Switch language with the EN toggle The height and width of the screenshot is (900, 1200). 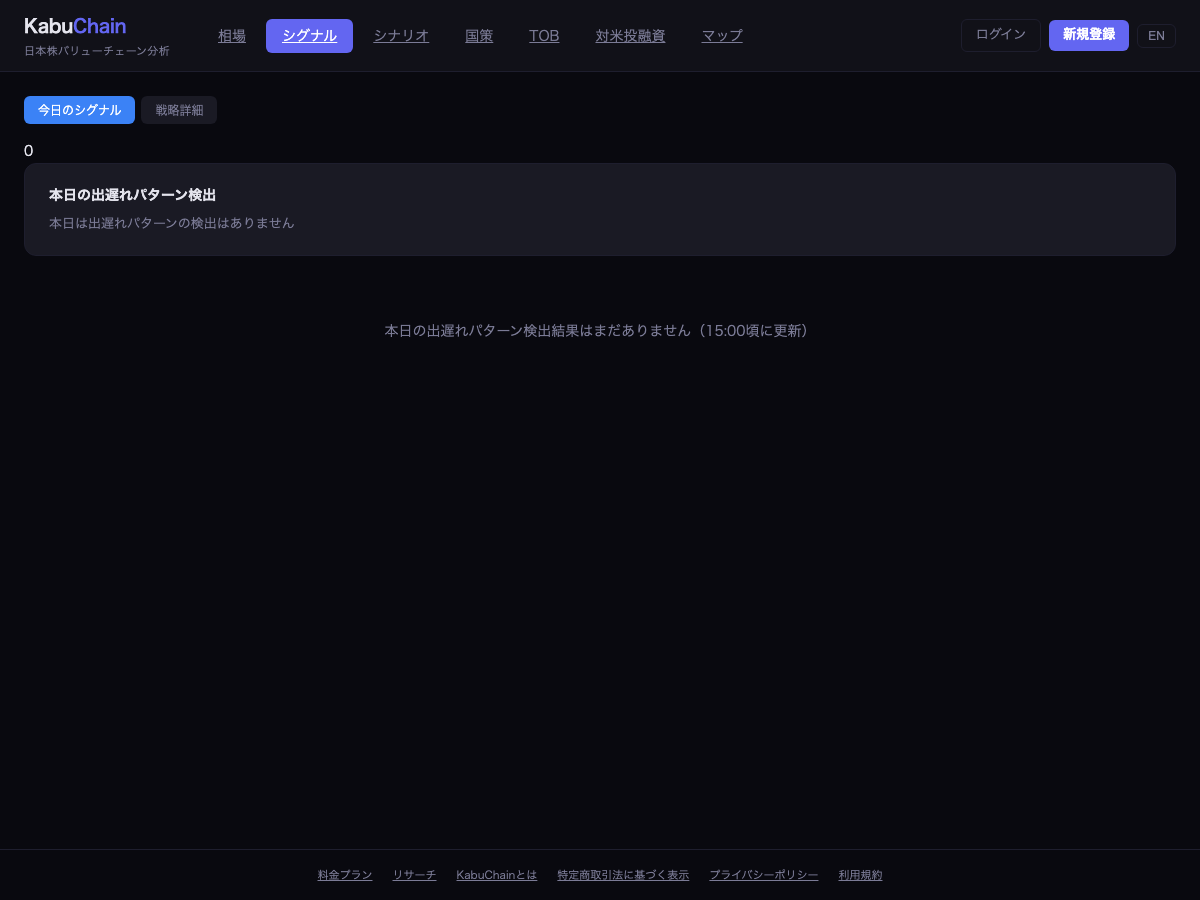click(1156, 36)
